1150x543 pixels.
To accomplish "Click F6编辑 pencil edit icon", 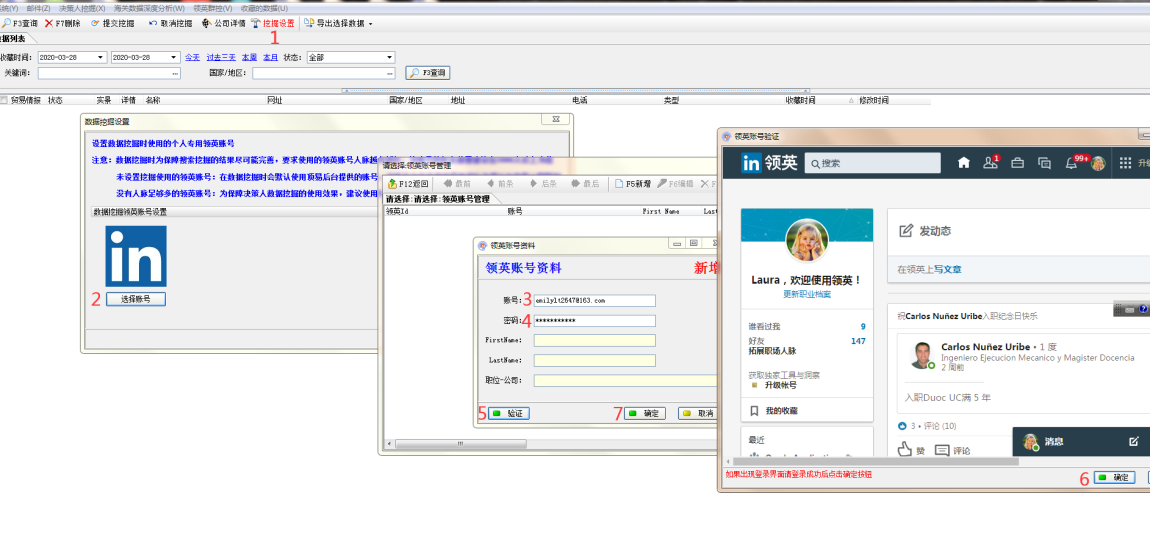I will pos(662,184).
